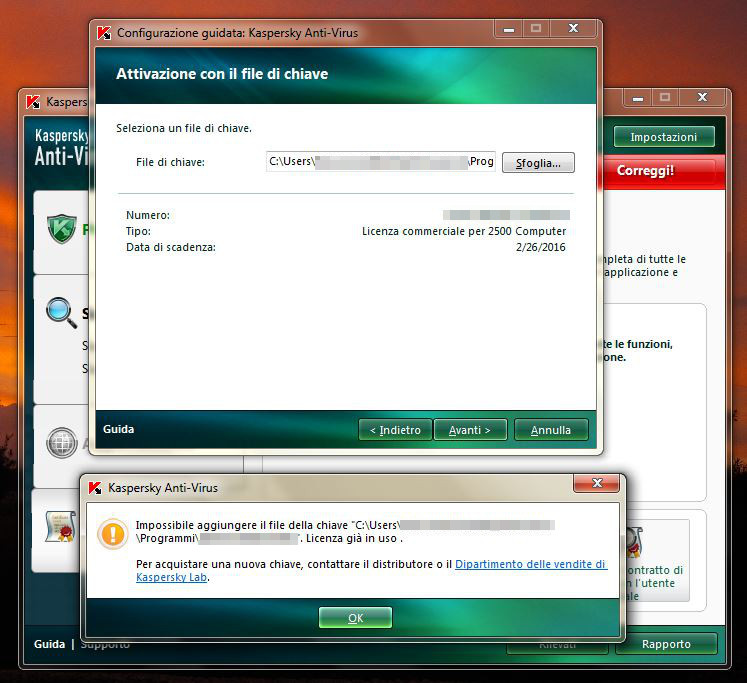747x683 pixels.
Task: Click the Sfoglia browse button
Action: point(538,162)
